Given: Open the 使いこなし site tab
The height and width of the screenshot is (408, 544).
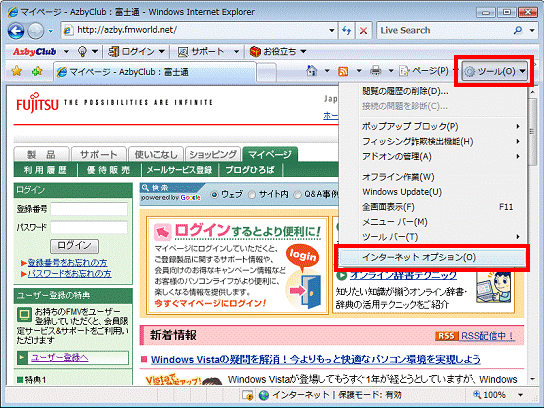Looking at the screenshot, I should pos(156,154).
